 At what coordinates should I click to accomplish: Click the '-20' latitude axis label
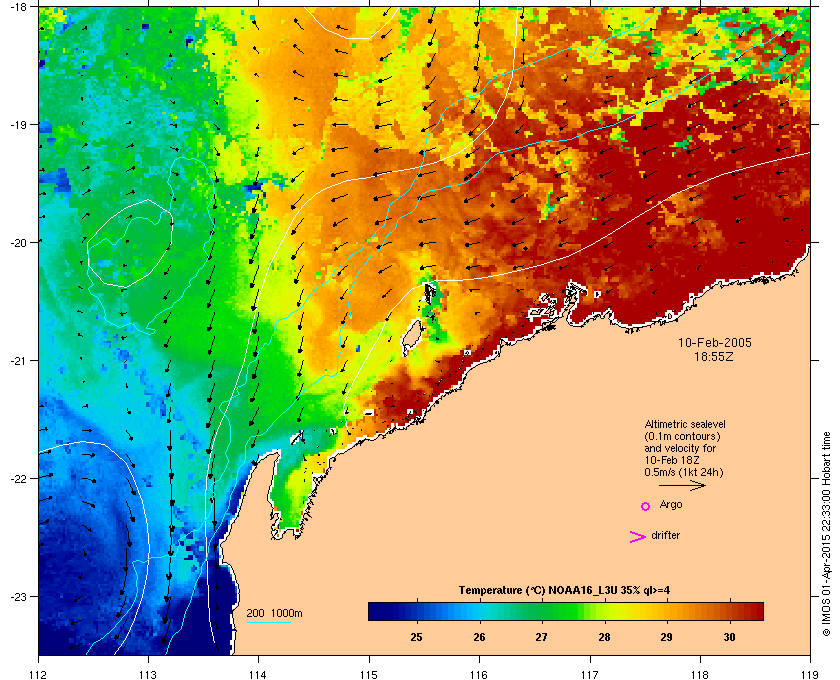click(x=19, y=242)
